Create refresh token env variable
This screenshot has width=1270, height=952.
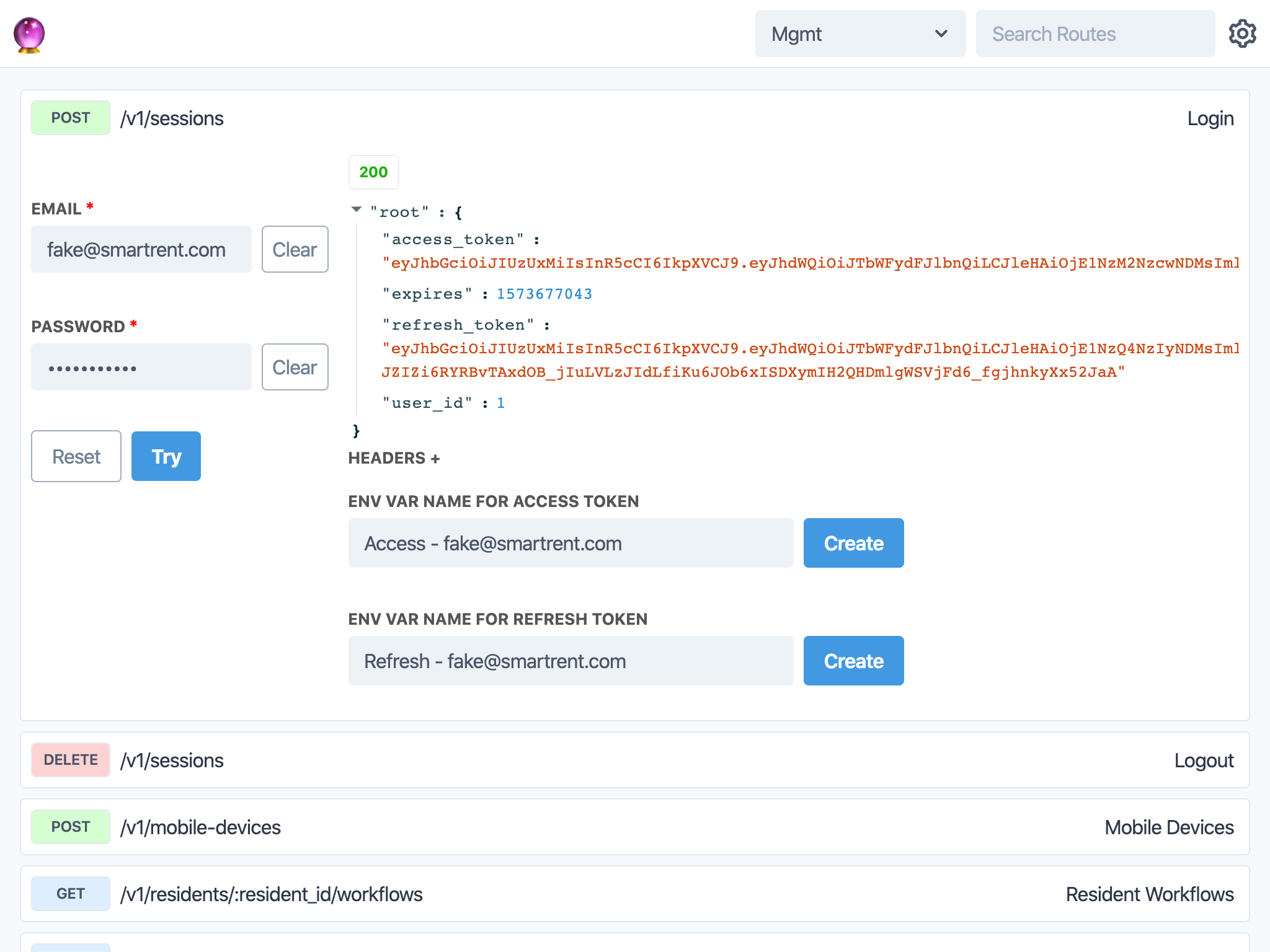[853, 661]
